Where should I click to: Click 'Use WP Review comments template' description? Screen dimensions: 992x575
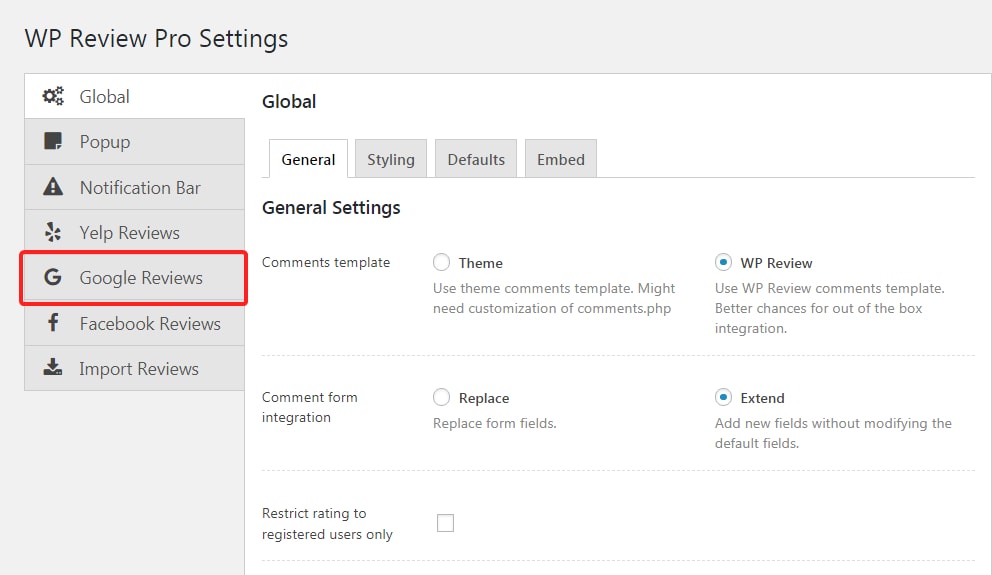[x=829, y=308]
